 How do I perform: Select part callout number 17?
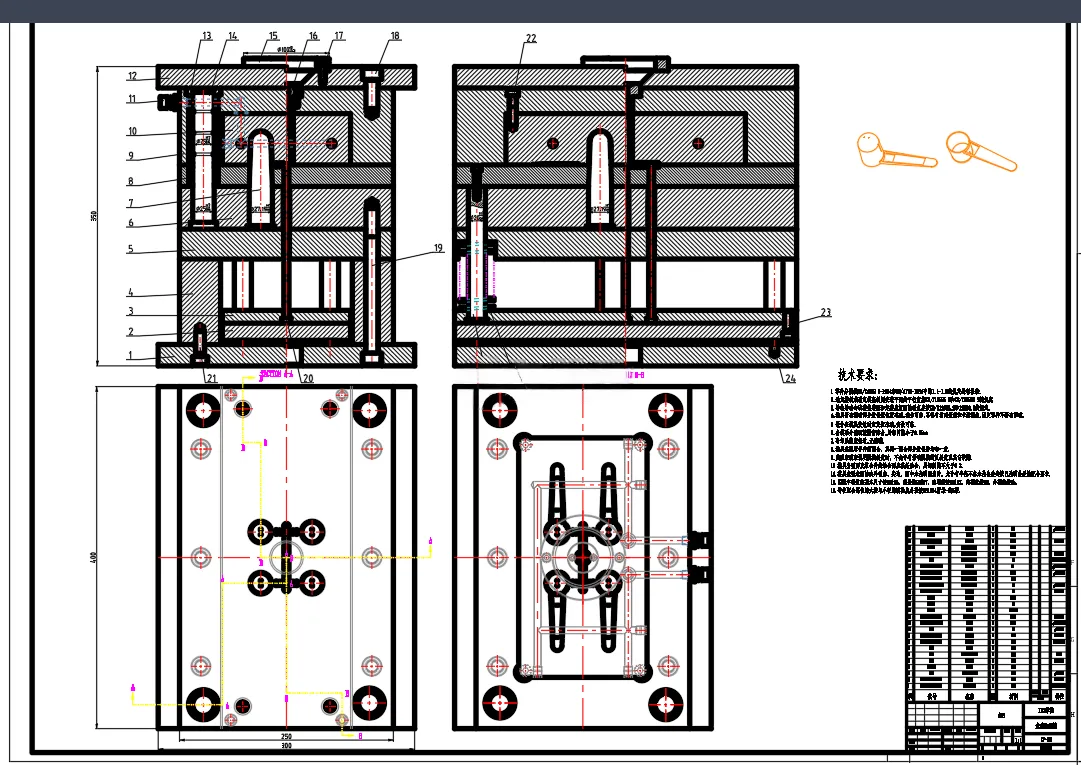coord(339,36)
